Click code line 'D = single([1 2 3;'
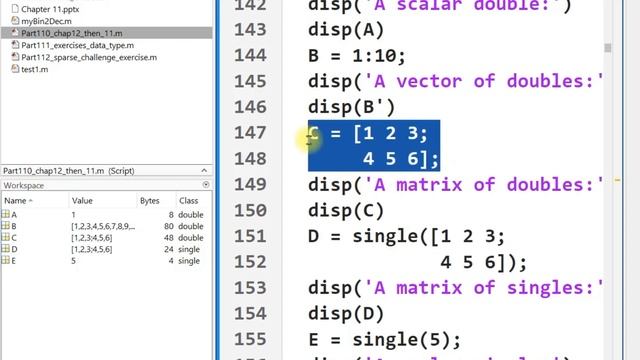This screenshot has height=360, width=640. click(407, 236)
